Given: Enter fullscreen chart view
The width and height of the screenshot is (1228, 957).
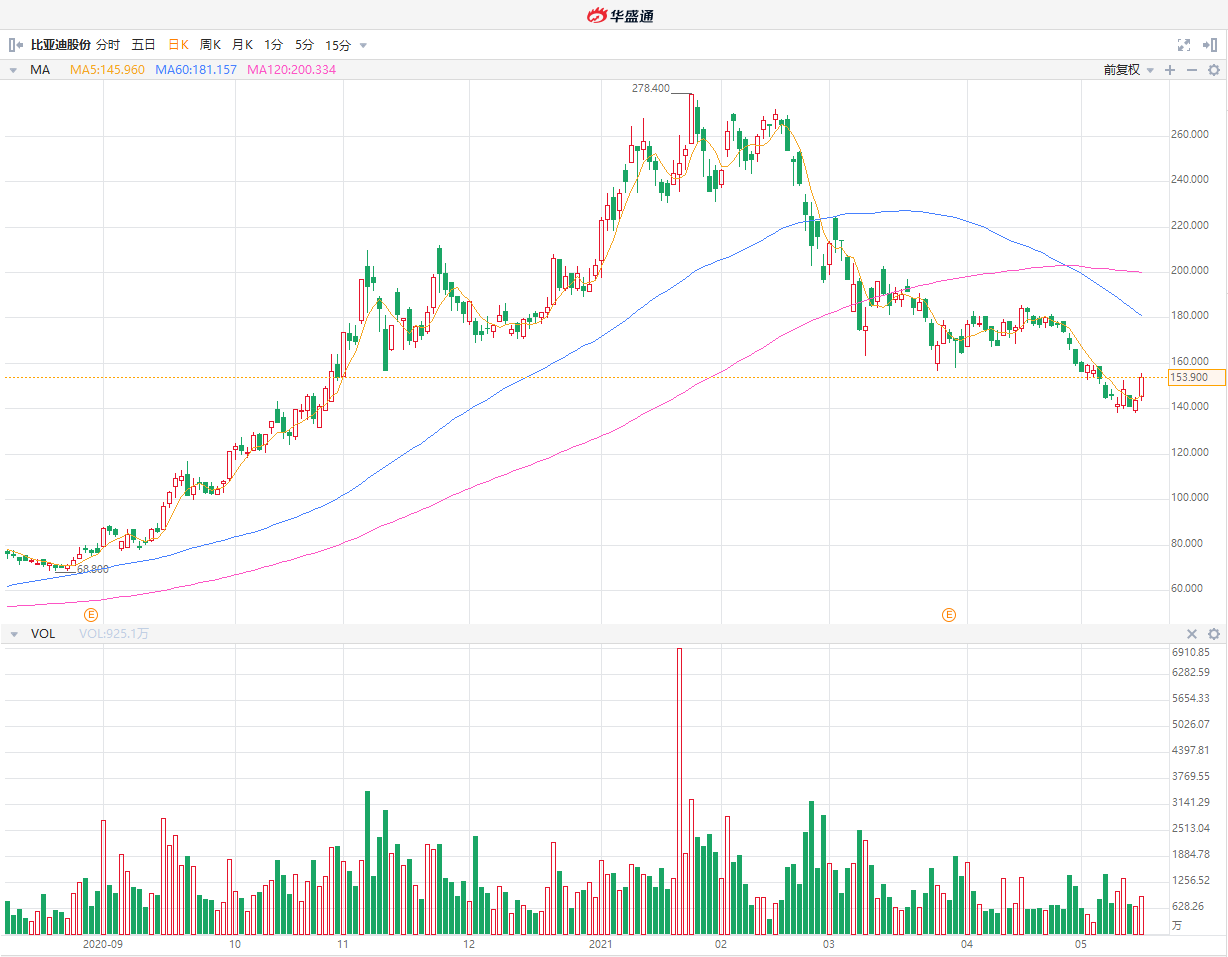Looking at the screenshot, I should click(x=1184, y=45).
